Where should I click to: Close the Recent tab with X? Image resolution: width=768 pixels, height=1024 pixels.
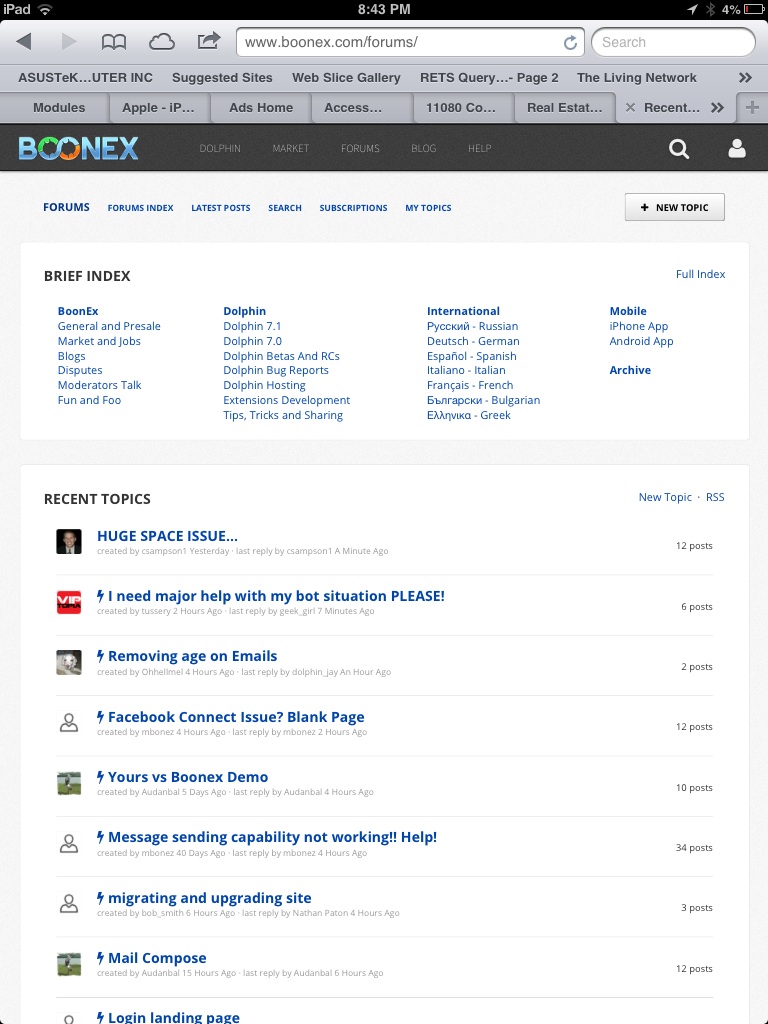point(630,108)
